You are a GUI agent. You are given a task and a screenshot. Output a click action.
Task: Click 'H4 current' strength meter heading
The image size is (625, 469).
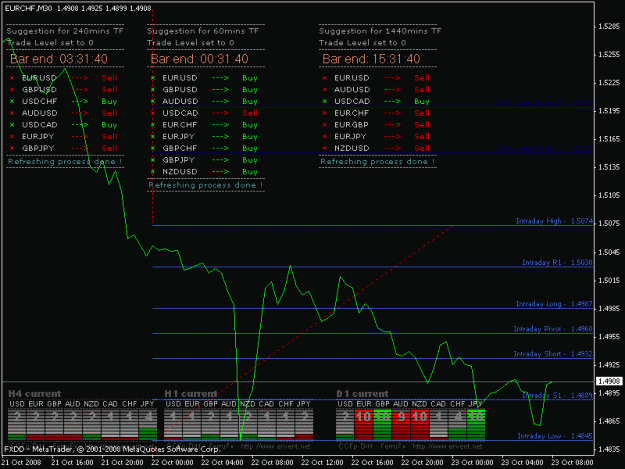coord(35,394)
